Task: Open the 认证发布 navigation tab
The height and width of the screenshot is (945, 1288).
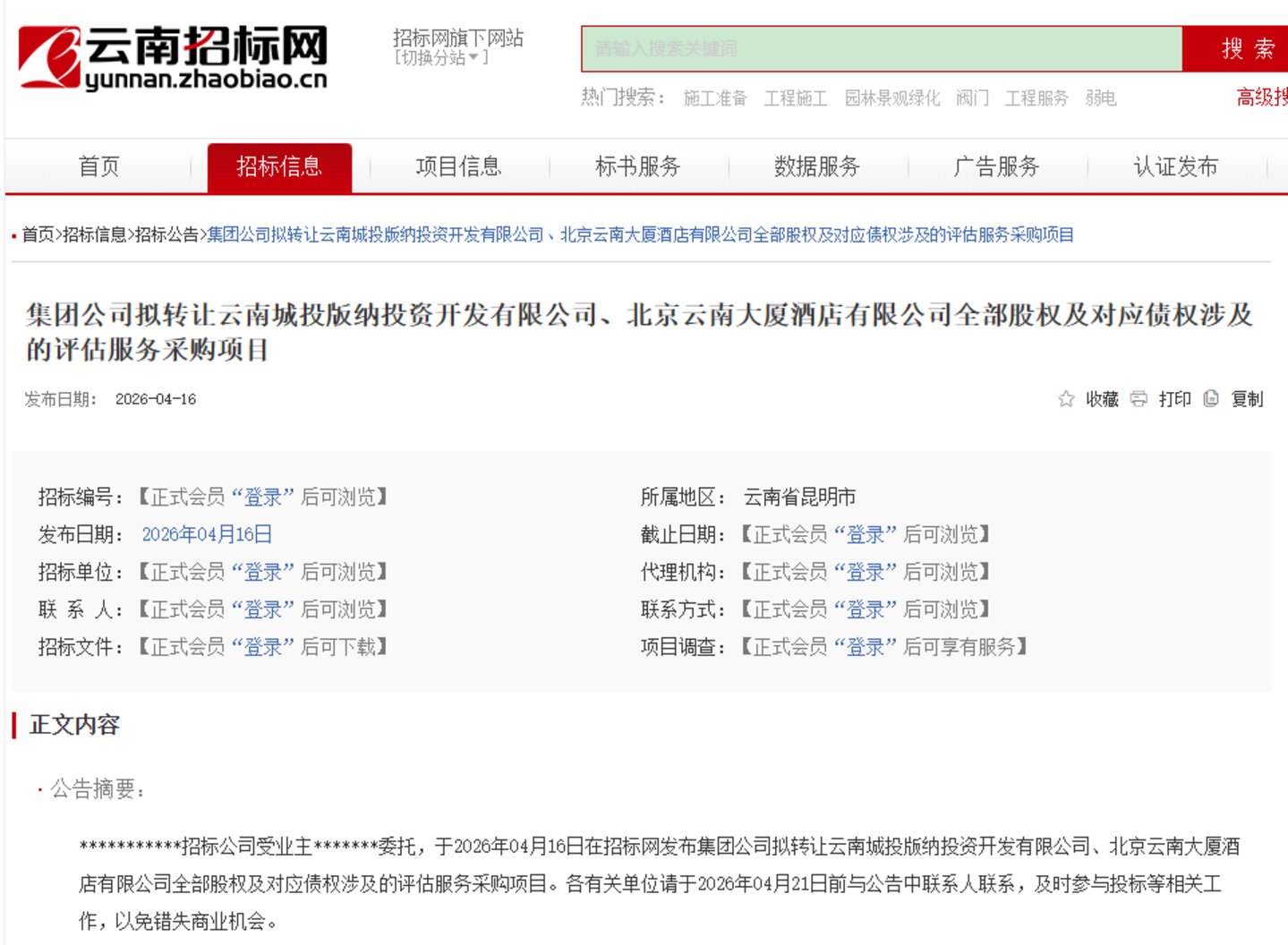Action: (1176, 166)
